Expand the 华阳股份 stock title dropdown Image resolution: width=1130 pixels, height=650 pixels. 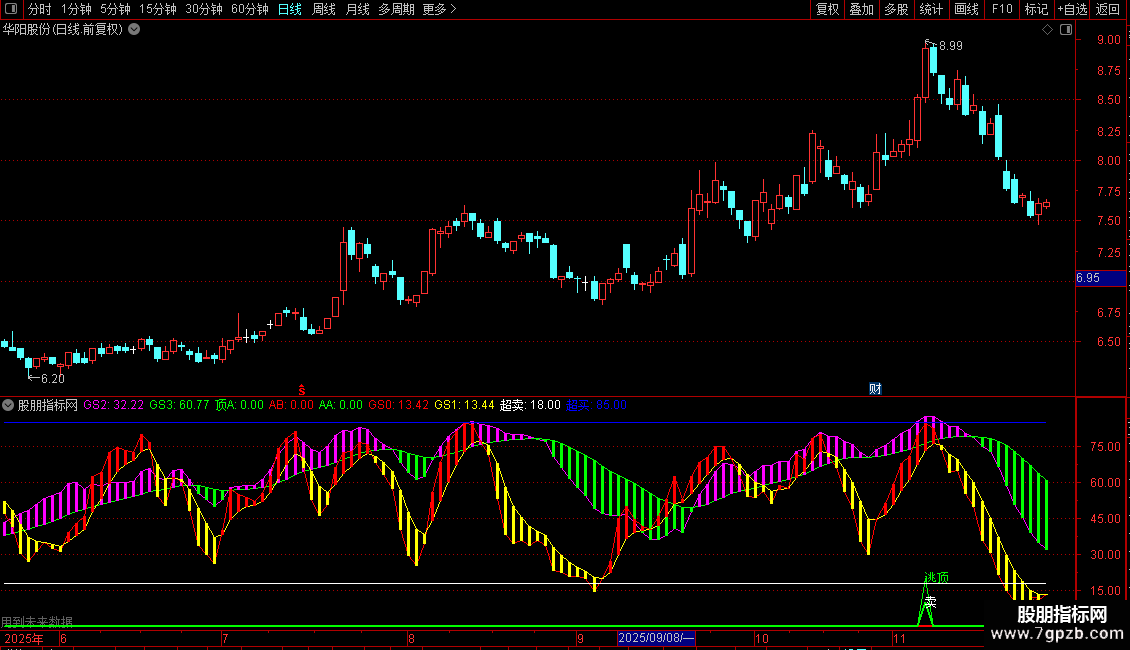[x=135, y=29]
